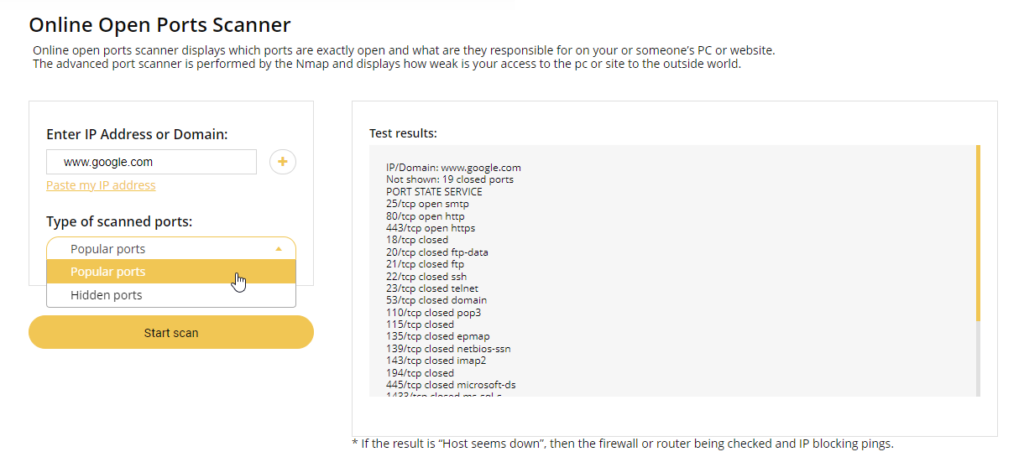This screenshot has height=457, width=1024.
Task: Start the port scan
Action: coord(171,332)
